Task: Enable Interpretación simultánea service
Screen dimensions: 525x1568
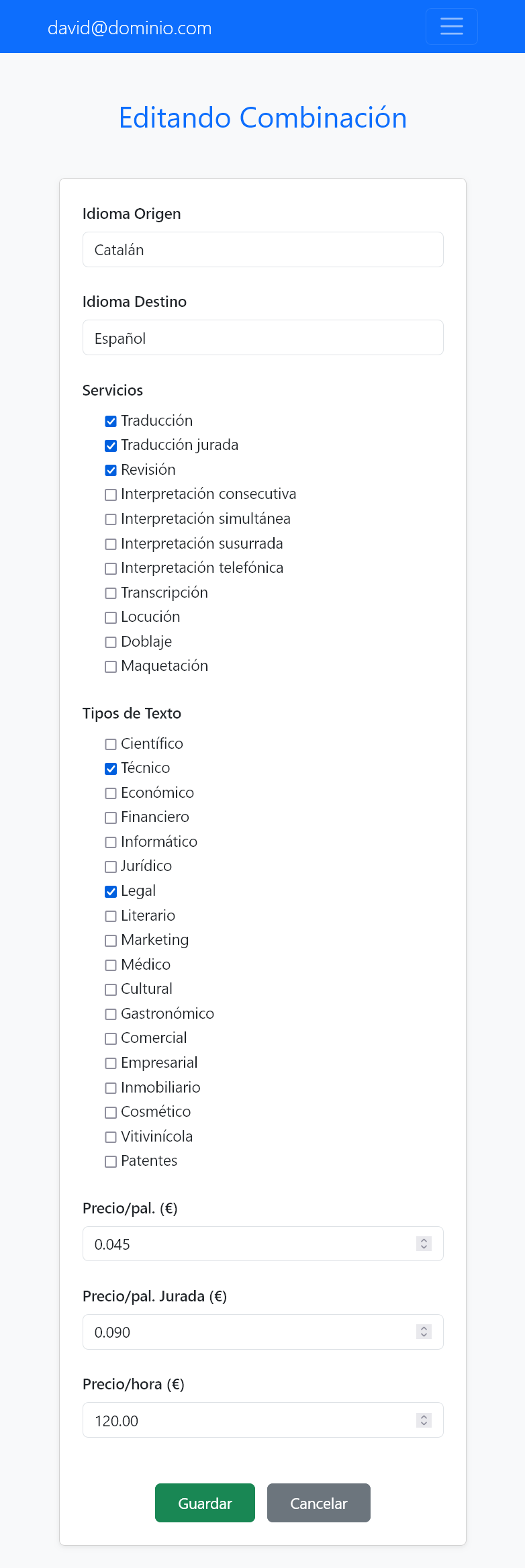Action: (x=111, y=519)
